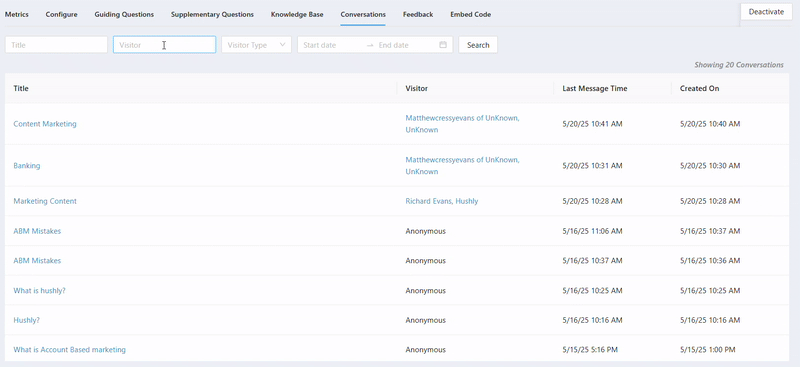Open What is Account Based marketing conversation
Viewport: 800px width, 367px height.
click(69, 350)
